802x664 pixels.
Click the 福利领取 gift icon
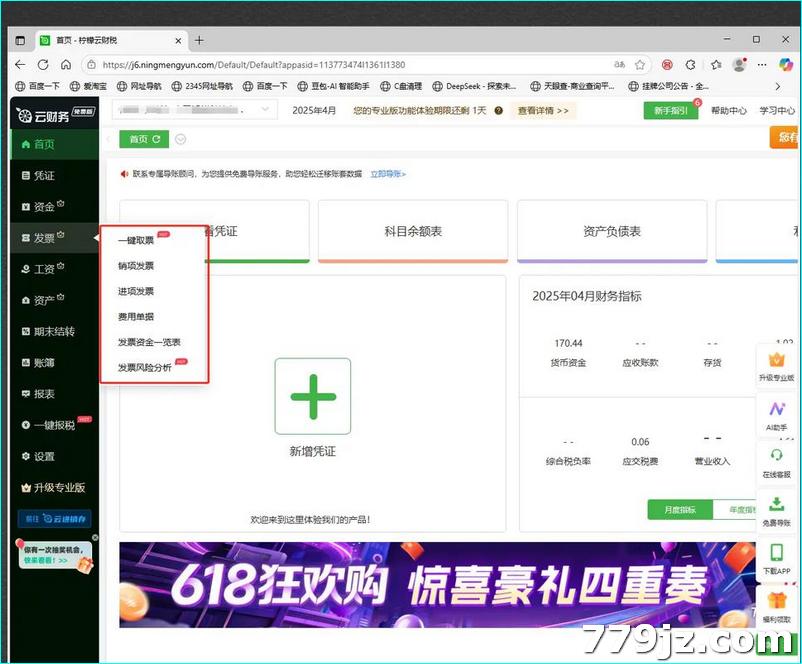tap(776, 608)
